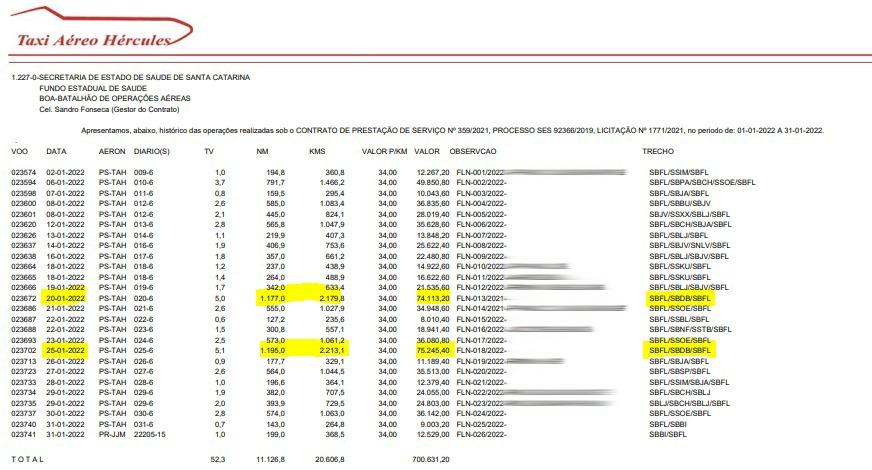The image size is (872, 470).
Task: Select observation FLN-001/2022
Action: pyautogui.click(x=480, y=172)
